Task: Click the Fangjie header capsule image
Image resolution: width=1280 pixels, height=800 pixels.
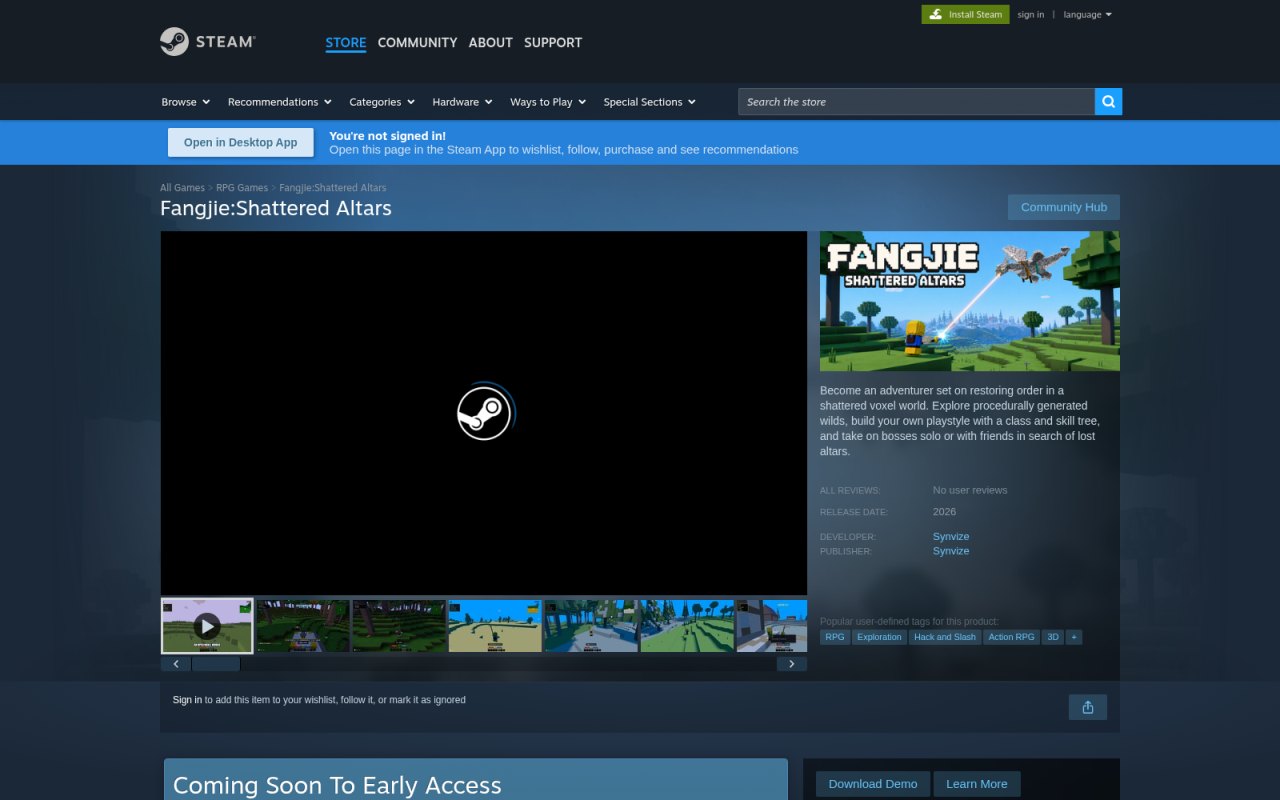Action: coord(970,301)
